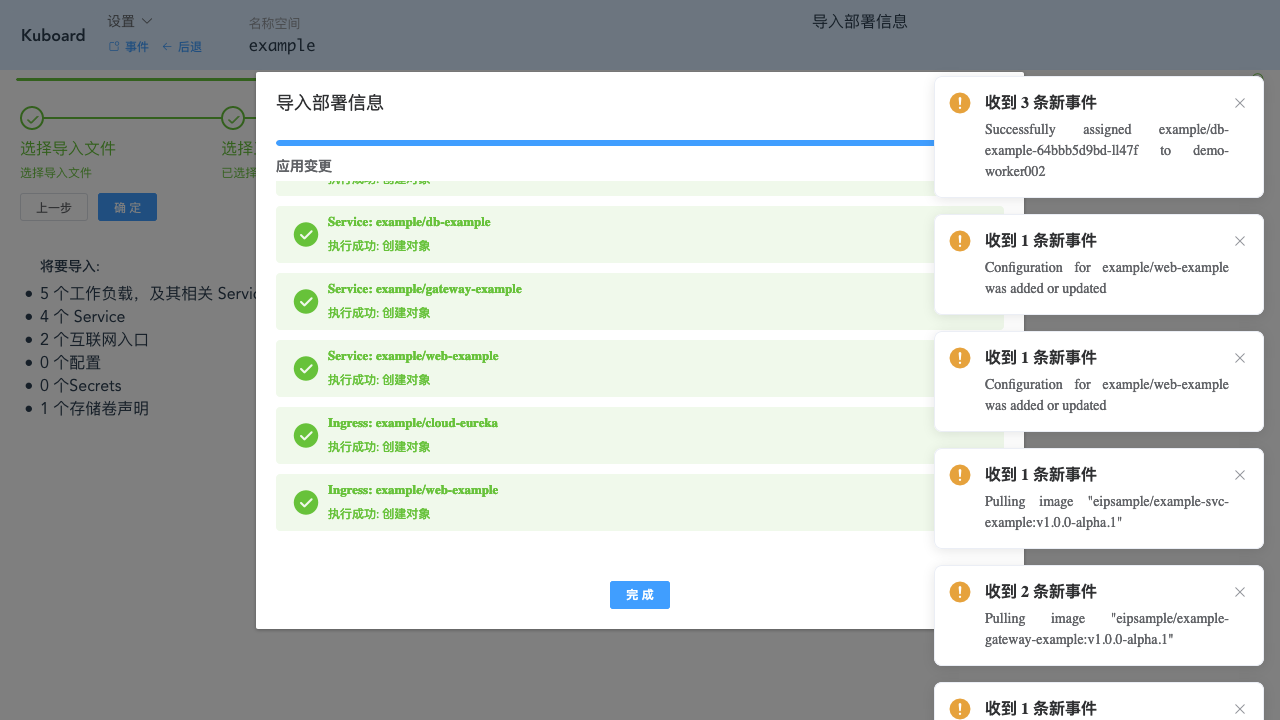
Task: Click warning icon on the gateway image pulling notification
Action: coord(959,591)
